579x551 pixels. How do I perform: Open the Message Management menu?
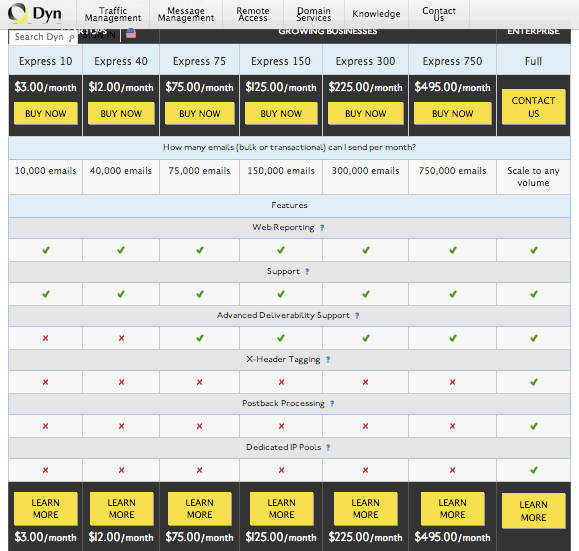[186, 14]
